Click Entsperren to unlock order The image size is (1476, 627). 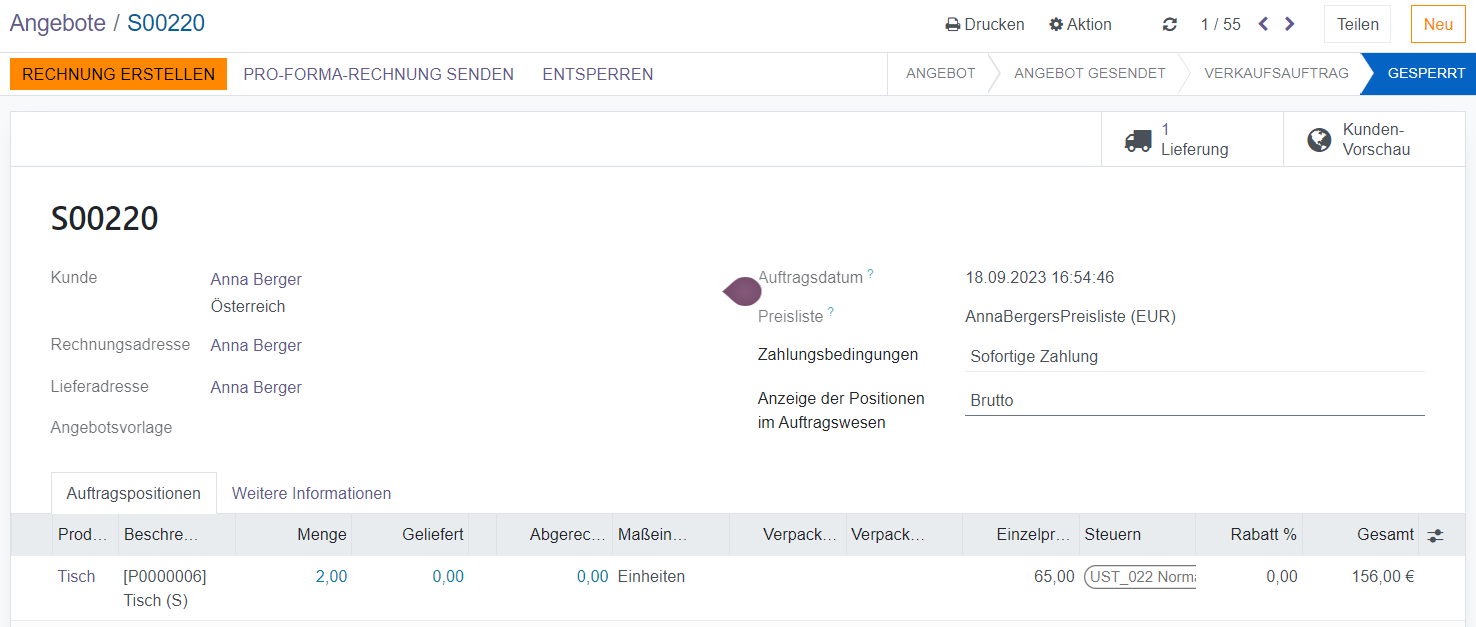[597, 74]
